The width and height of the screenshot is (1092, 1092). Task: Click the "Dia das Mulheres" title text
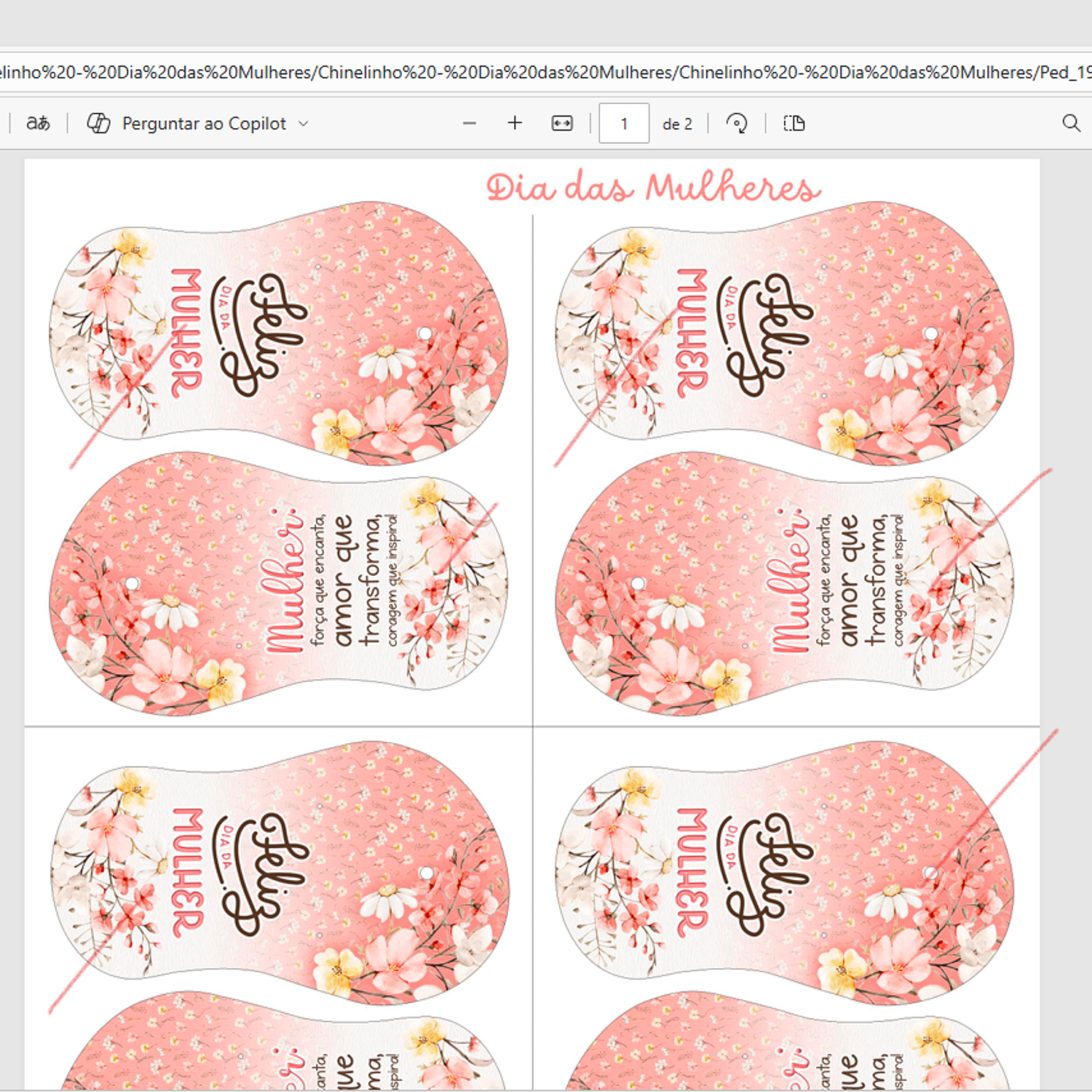pos(653,188)
